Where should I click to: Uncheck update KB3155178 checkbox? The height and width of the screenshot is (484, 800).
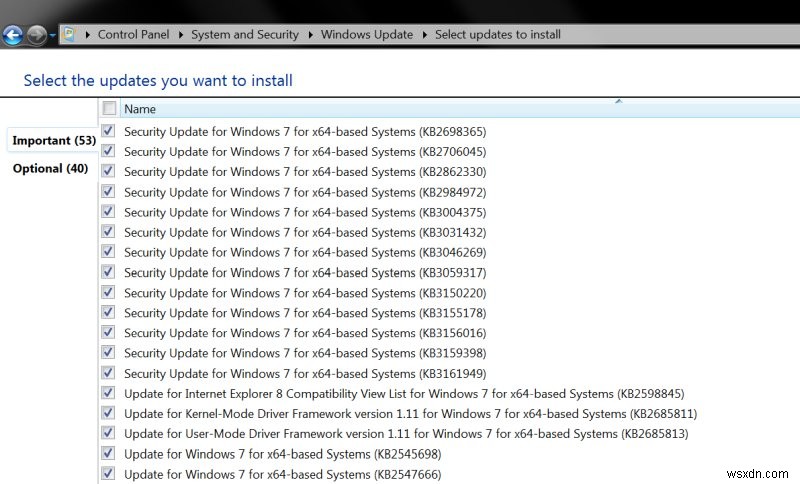108,312
